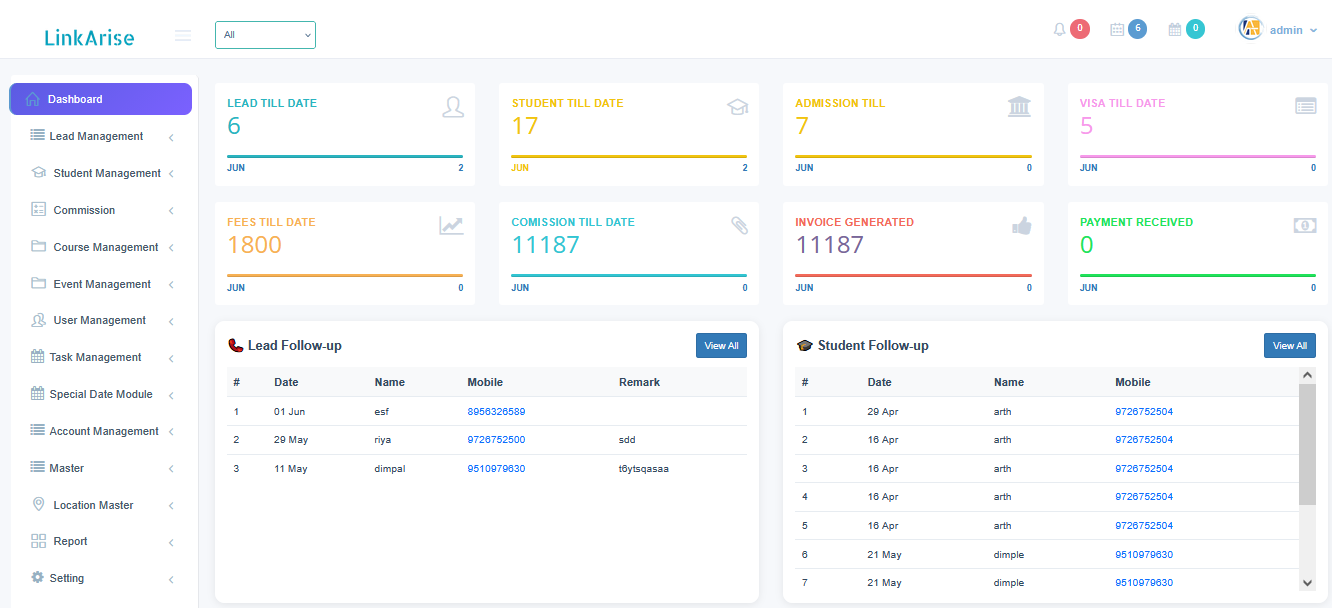This screenshot has width=1332, height=608.
Task: Click the 1800 Fees Till Date value
Action: [254, 244]
